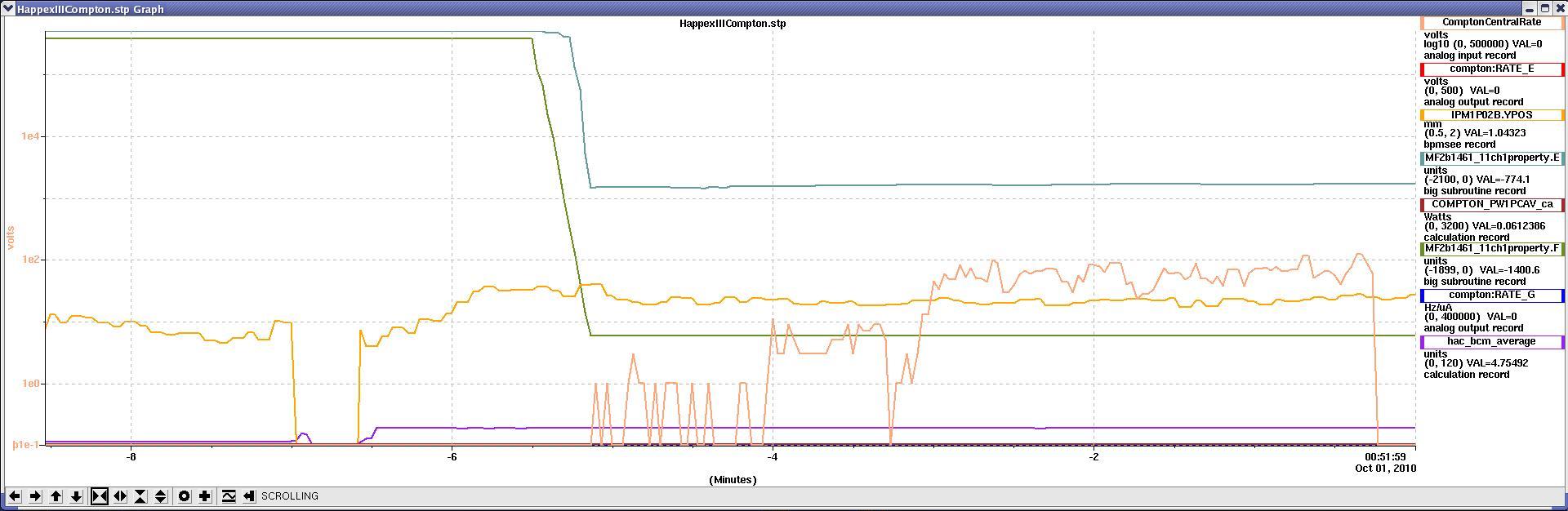Click the circle auto-scale icon
Screen dimensions: 1568x511
point(185,496)
